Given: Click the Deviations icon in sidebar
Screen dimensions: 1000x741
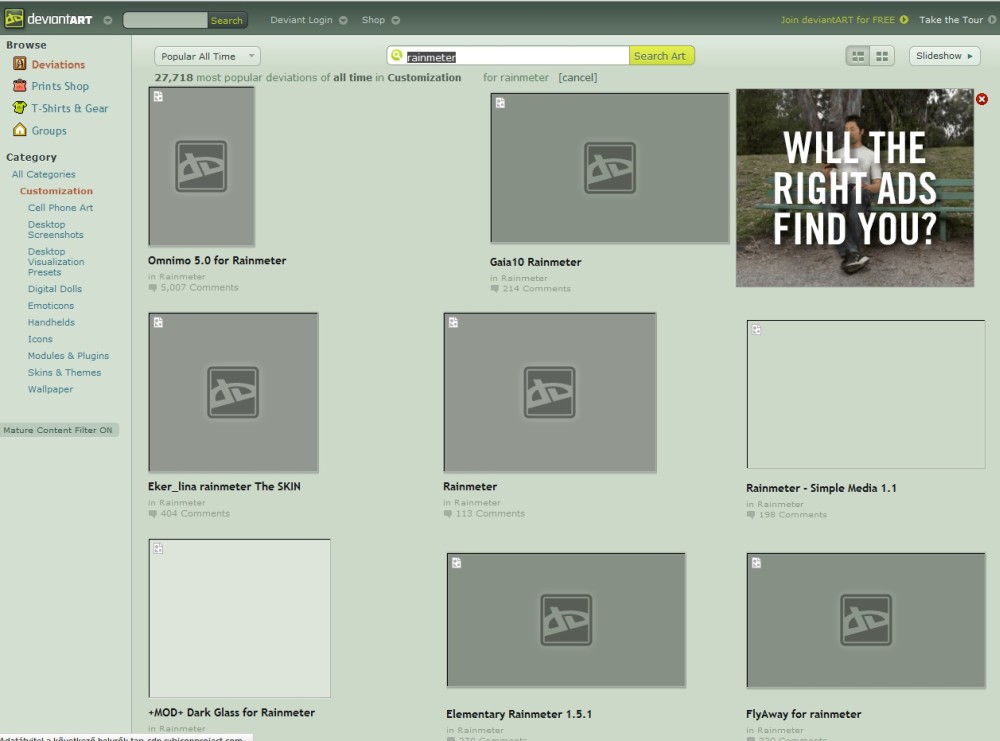Looking at the screenshot, I should (x=20, y=64).
